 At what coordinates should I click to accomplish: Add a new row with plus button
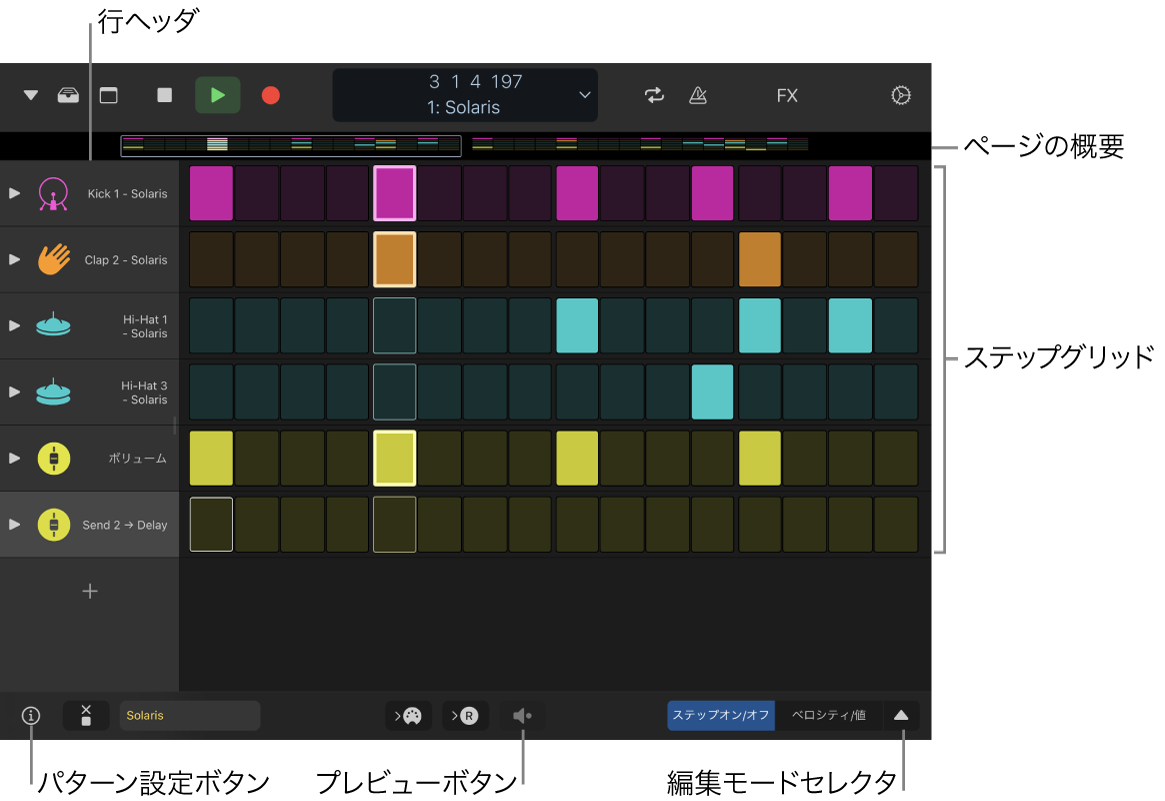[90, 591]
